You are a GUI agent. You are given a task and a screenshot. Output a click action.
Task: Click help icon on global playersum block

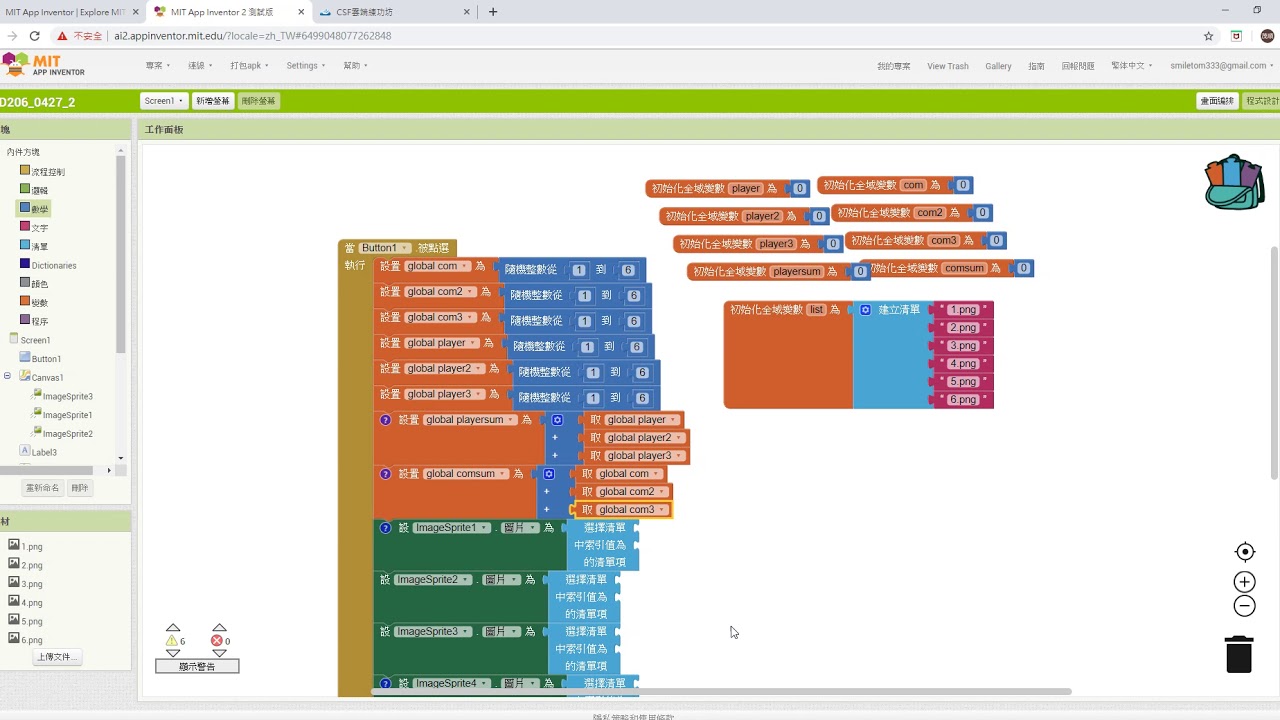[385, 420]
